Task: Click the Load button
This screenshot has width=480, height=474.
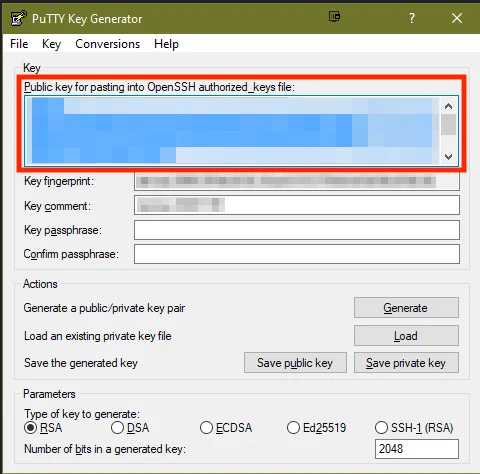Action: click(406, 336)
